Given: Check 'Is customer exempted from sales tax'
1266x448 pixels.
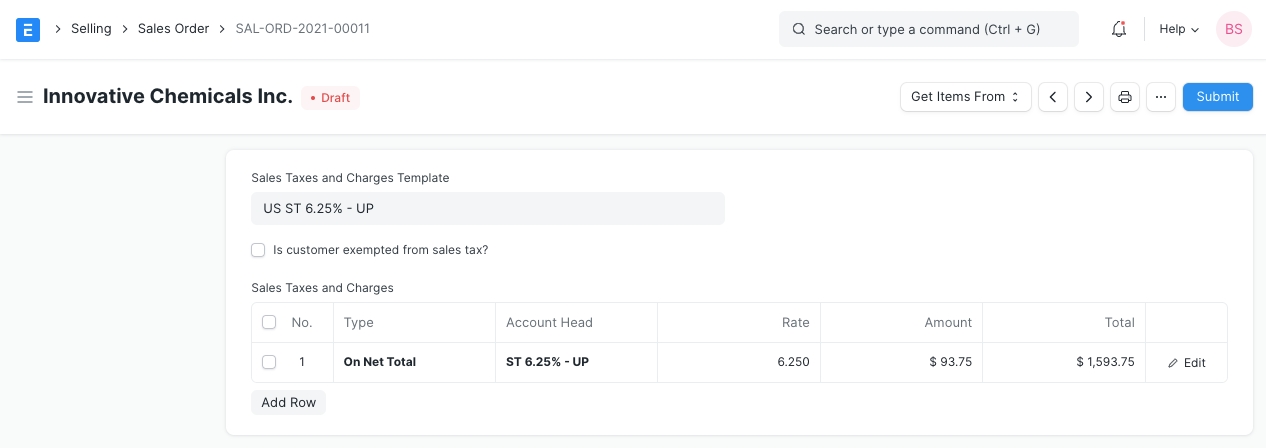Looking at the screenshot, I should 258,250.
